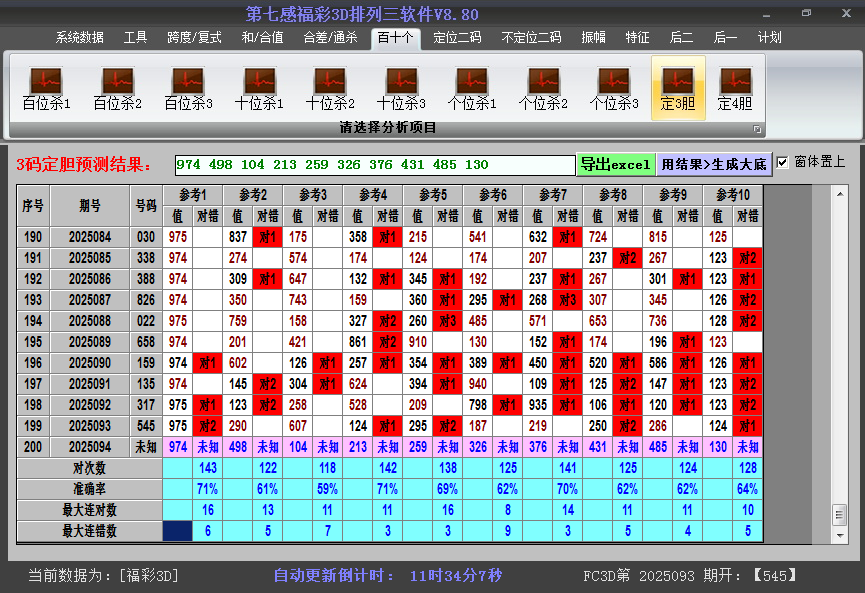Image resolution: width=865 pixels, height=593 pixels.
Task: Select the 个位杀2 analysis icon
Action: 543,88
